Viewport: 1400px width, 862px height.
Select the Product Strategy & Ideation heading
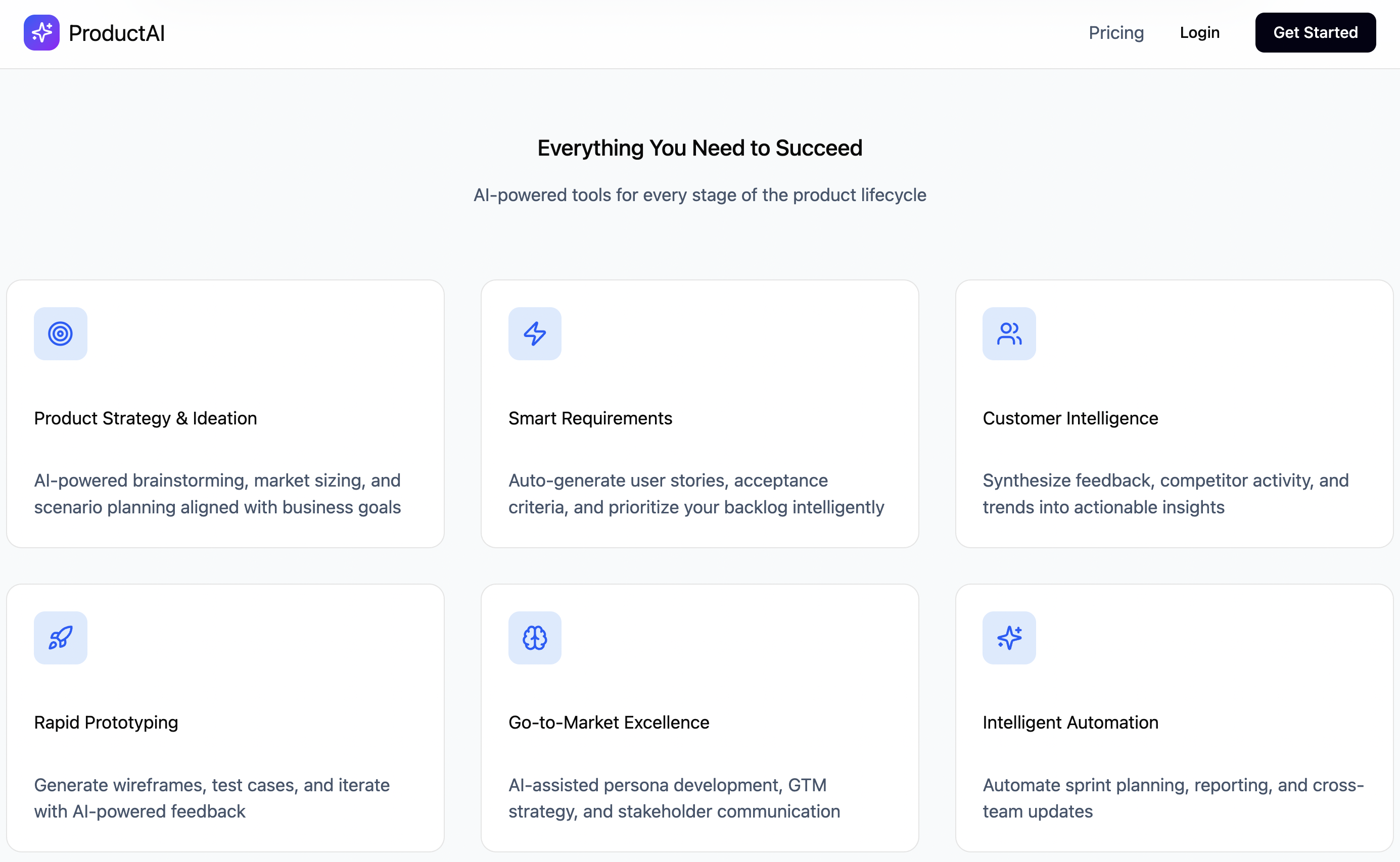click(x=146, y=418)
